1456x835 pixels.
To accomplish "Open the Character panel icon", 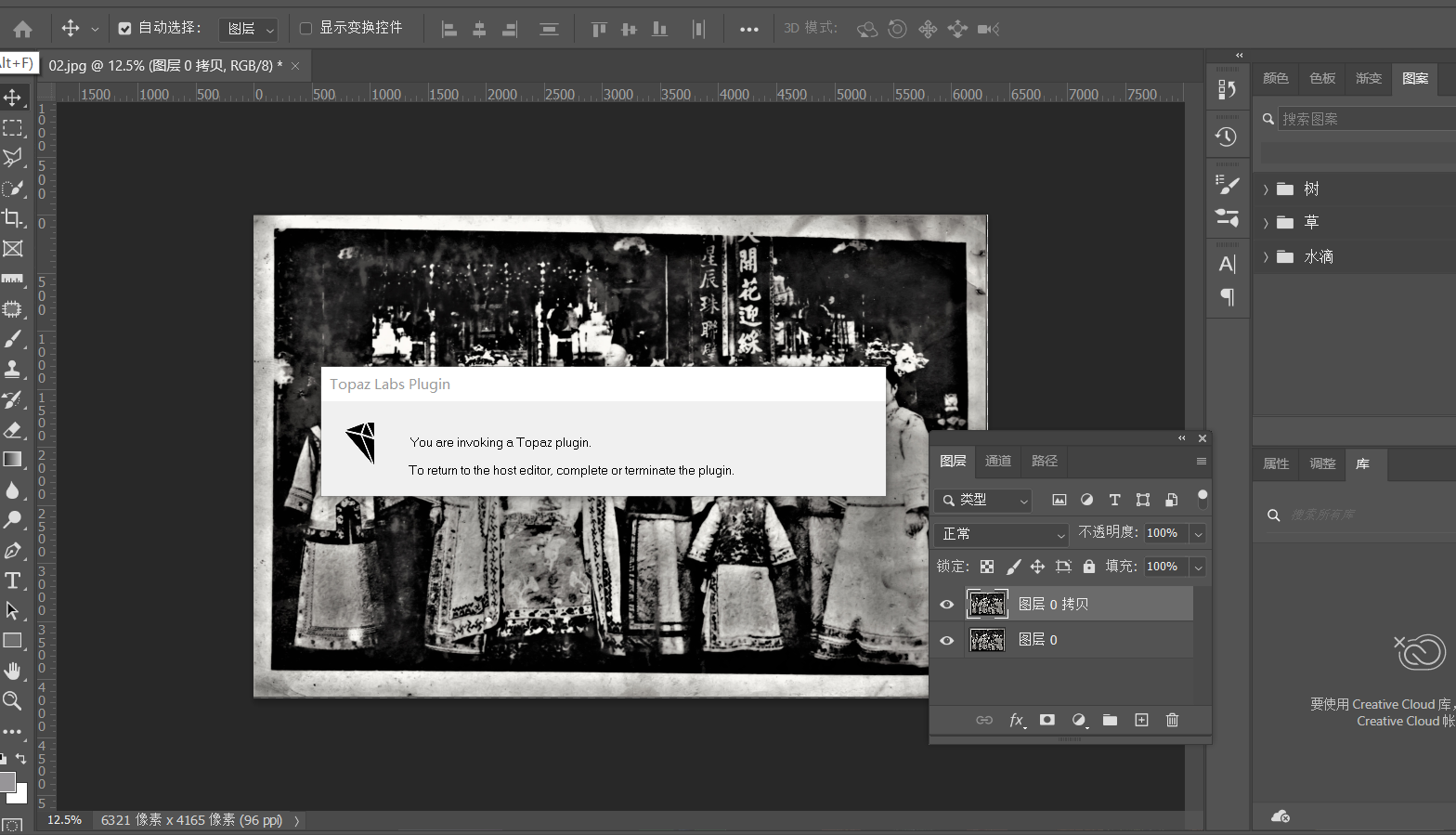I will [1227, 265].
